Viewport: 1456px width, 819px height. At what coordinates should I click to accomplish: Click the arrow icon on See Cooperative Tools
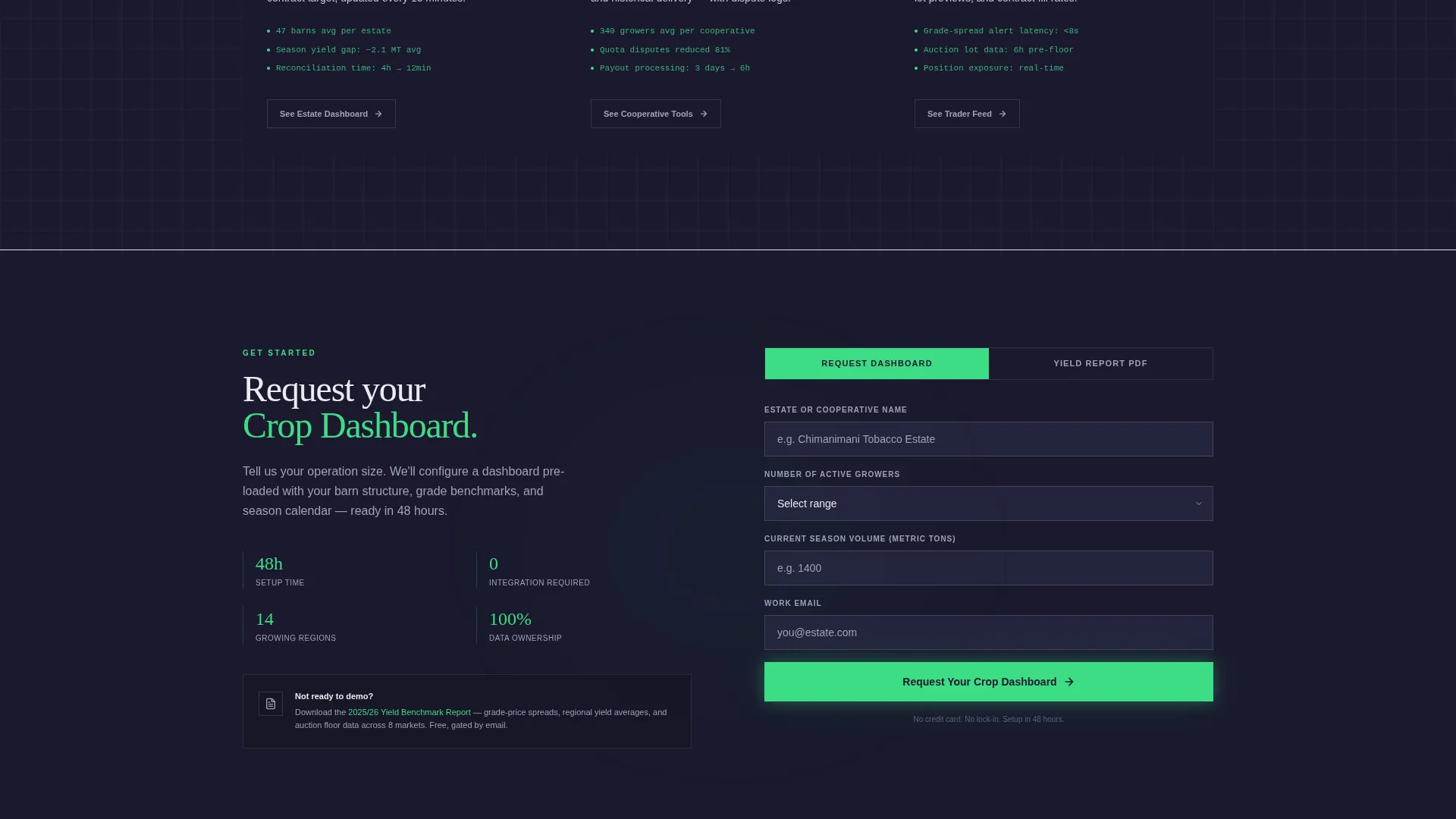(x=704, y=114)
